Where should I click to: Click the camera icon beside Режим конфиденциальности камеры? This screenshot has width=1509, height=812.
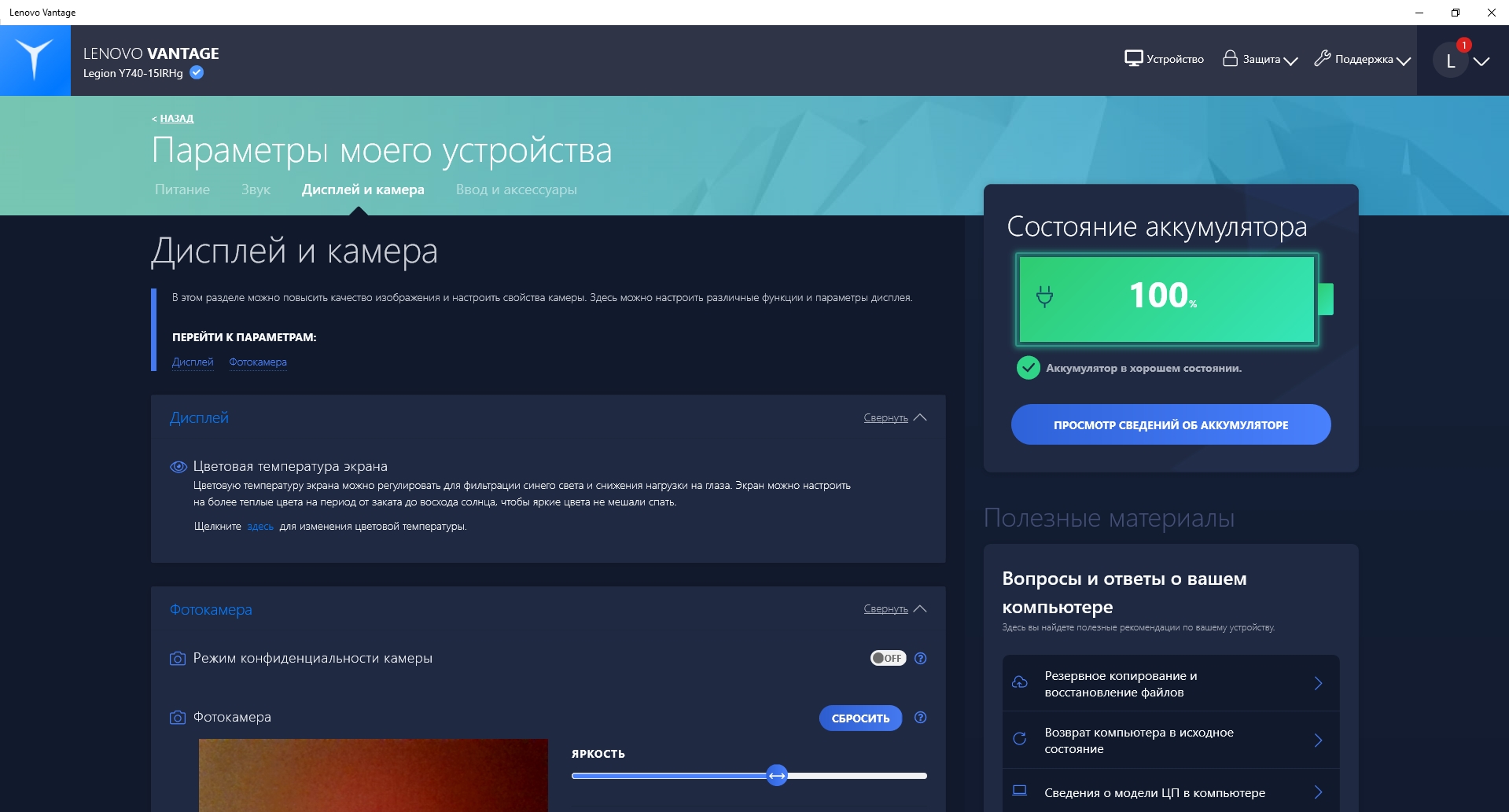[x=178, y=659]
